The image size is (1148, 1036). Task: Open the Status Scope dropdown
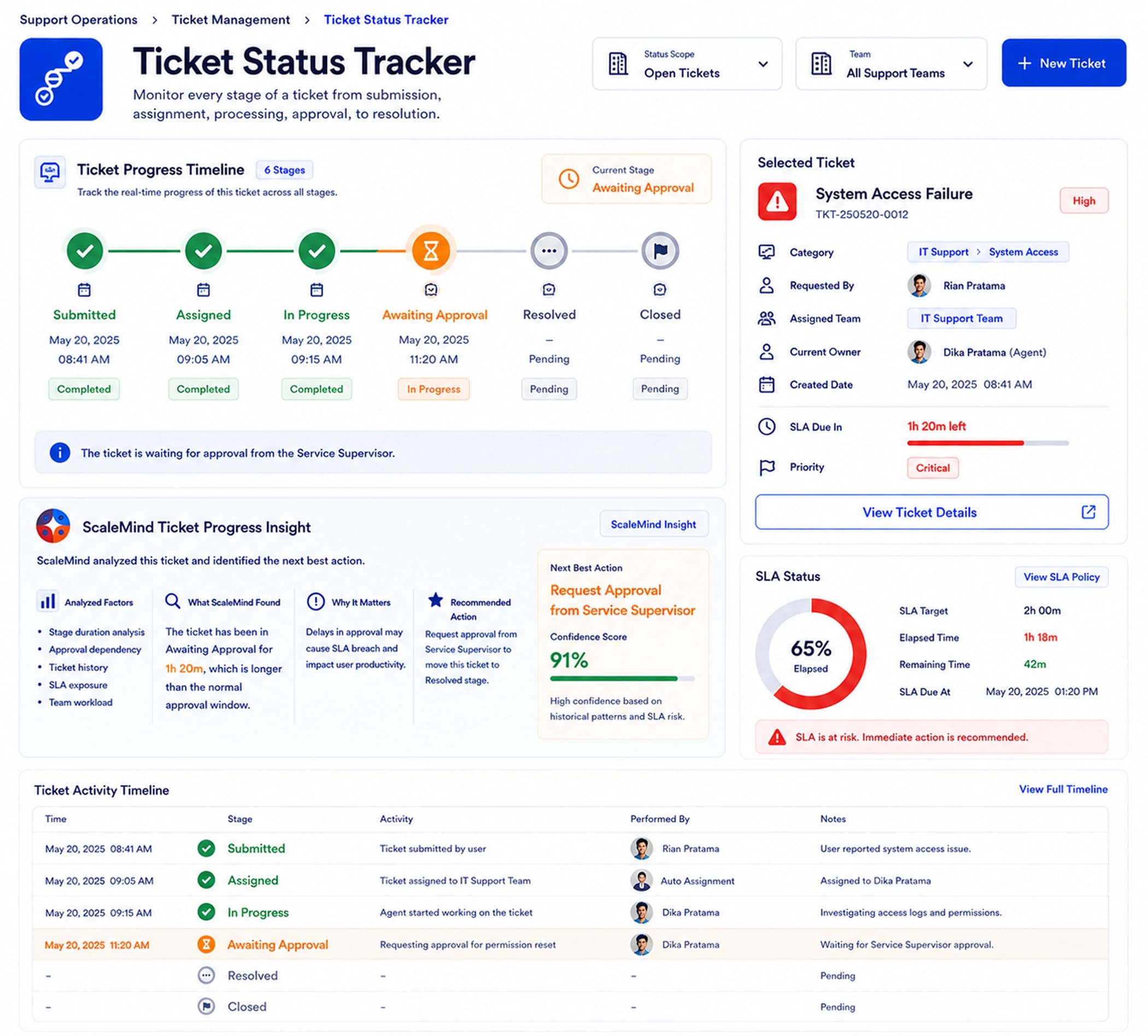pos(687,64)
